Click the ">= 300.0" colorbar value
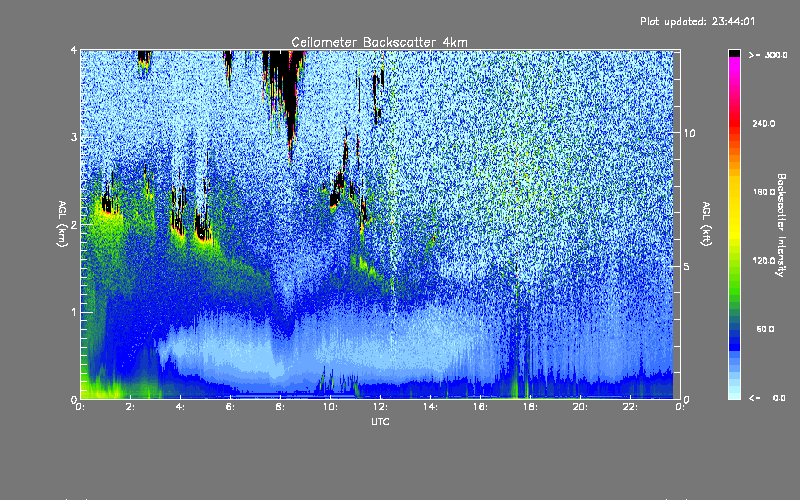Screen dimensions: 800x500 point(768,55)
